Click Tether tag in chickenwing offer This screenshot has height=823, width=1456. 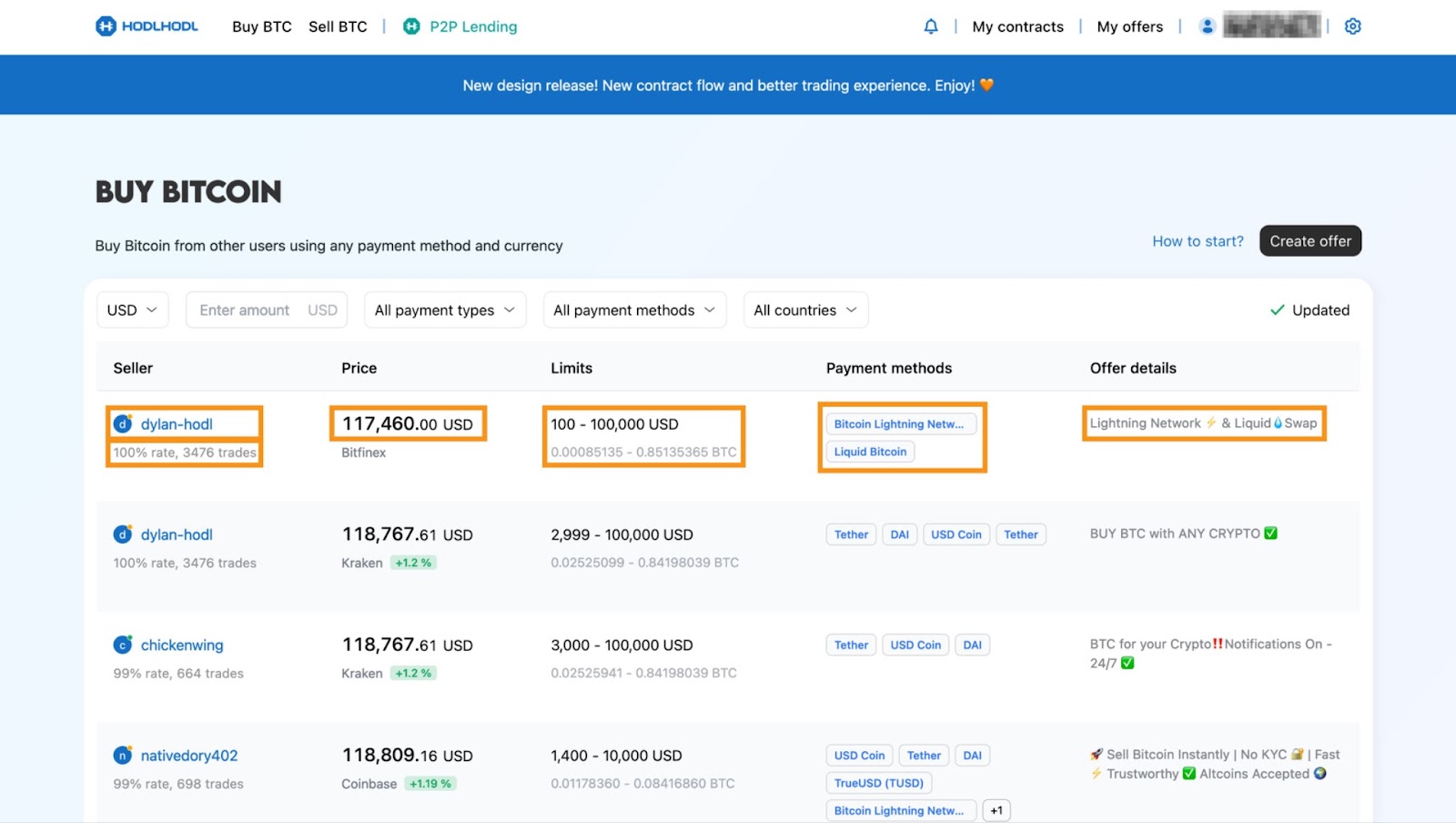(852, 645)
